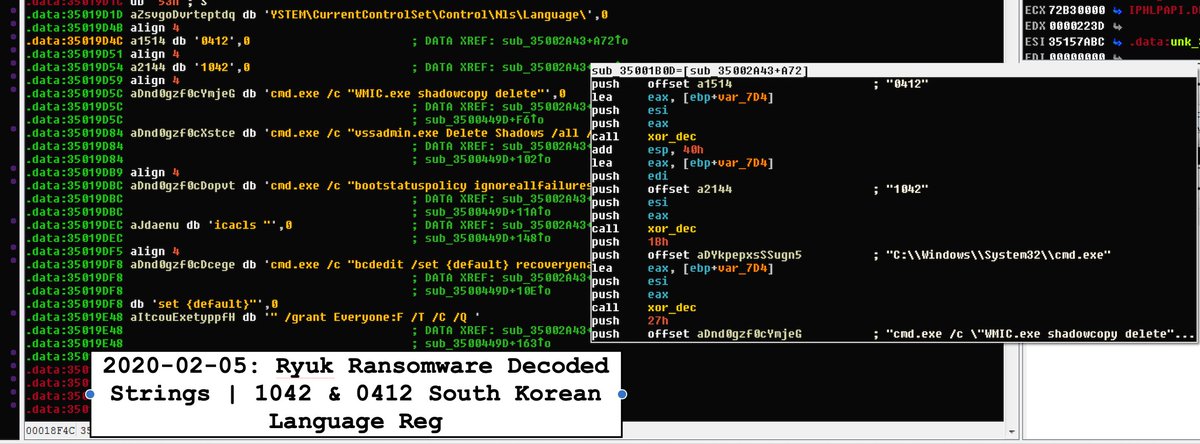Follow the sub_3500449D+163 cross reference
Image resolution: width=1200 pixels, height=444 pixels.
[487, 344]
